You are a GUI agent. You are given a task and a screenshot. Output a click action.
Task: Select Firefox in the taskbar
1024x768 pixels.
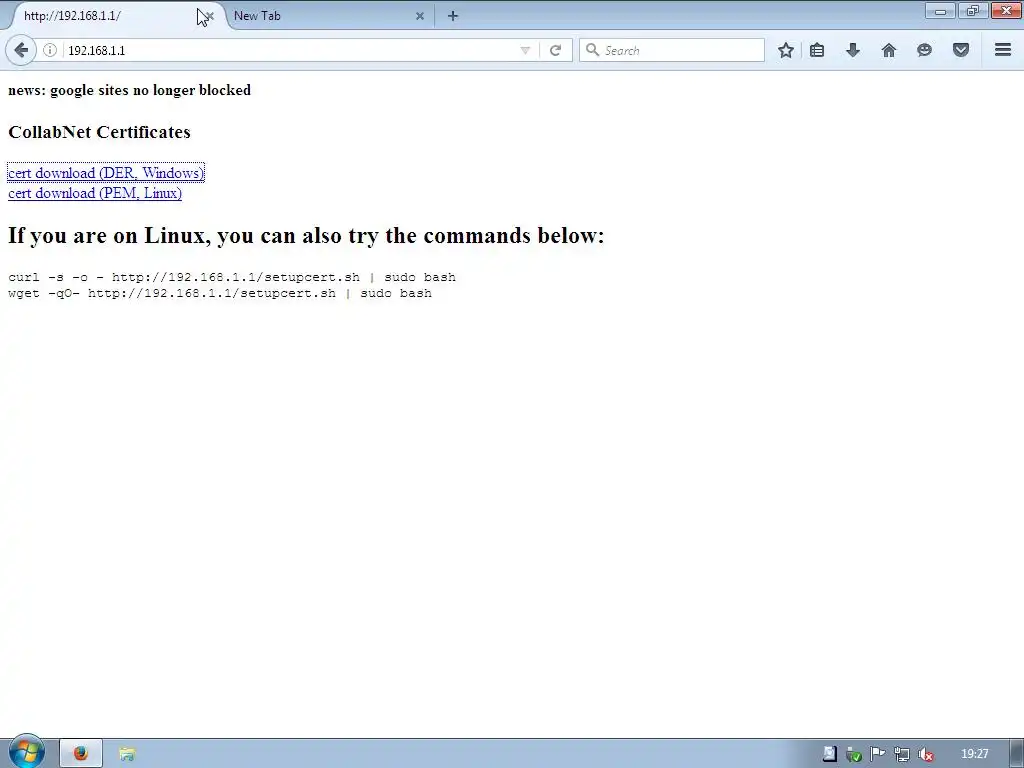(x=81, y=754)
